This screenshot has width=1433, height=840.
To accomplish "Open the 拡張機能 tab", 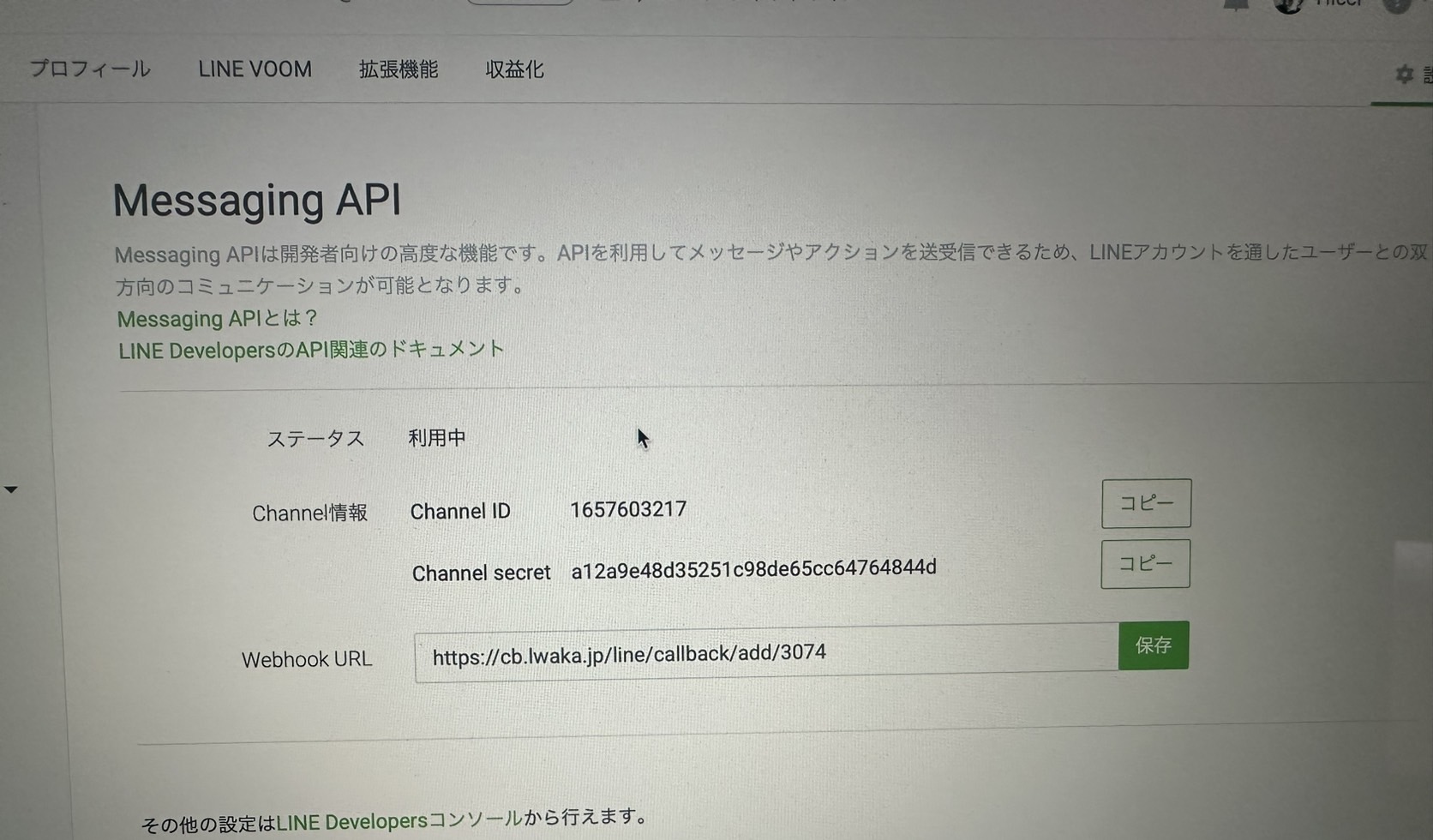I will (399, 69).
